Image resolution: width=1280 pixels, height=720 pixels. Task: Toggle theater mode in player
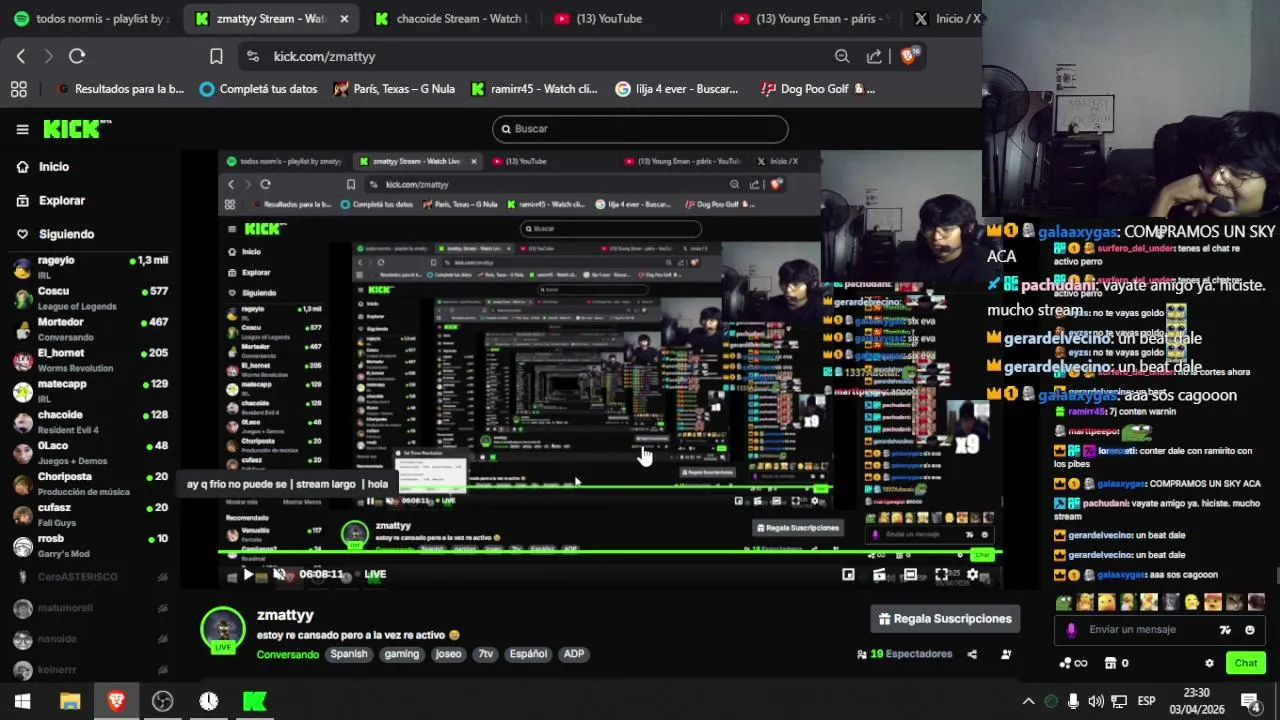[x=910, y=574]
